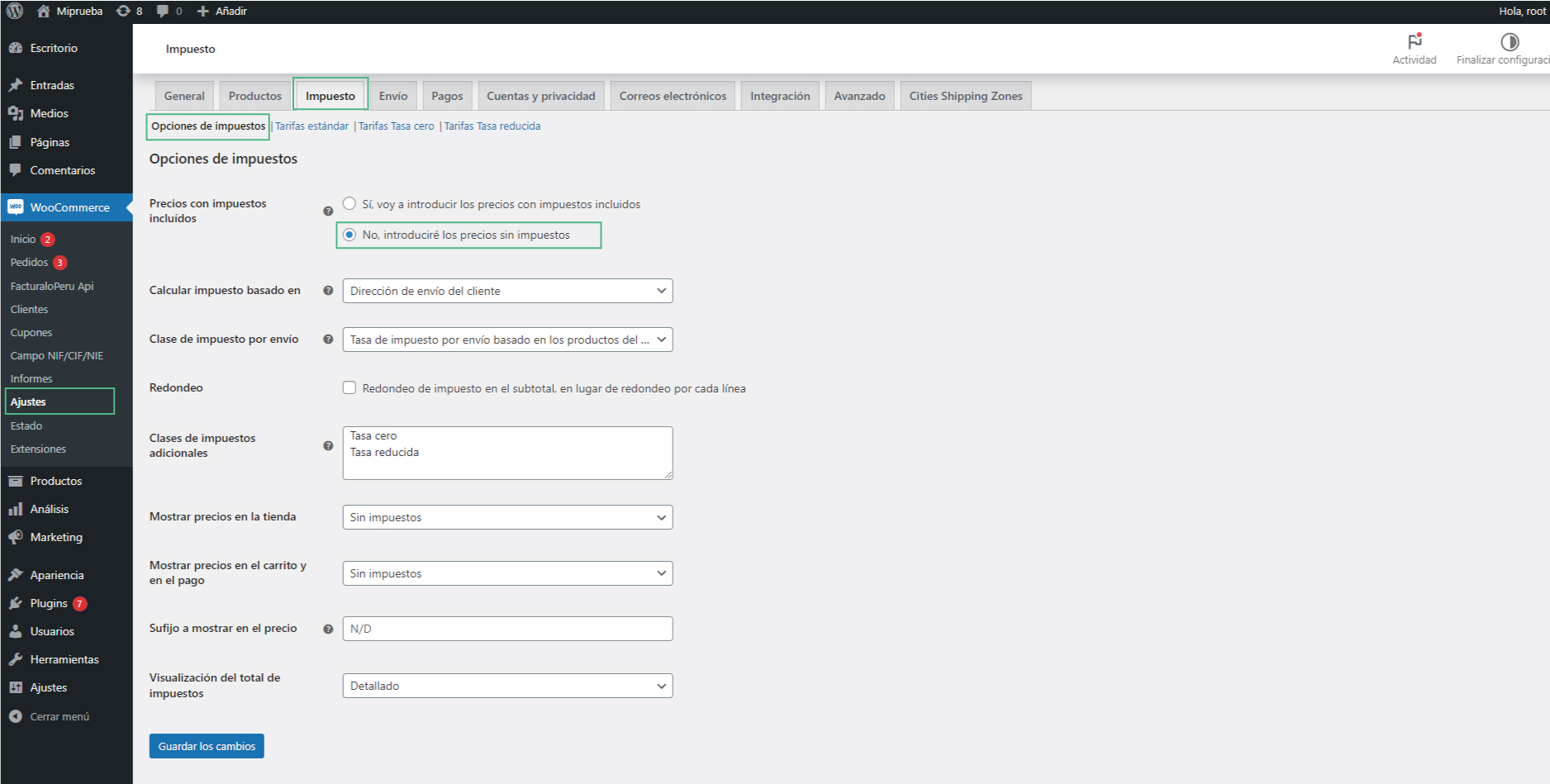Open 'Calcular impuesto basado en' dropdown
Image resolution: width=1550 pixels, height=784 pixels.
coord(507,291)
